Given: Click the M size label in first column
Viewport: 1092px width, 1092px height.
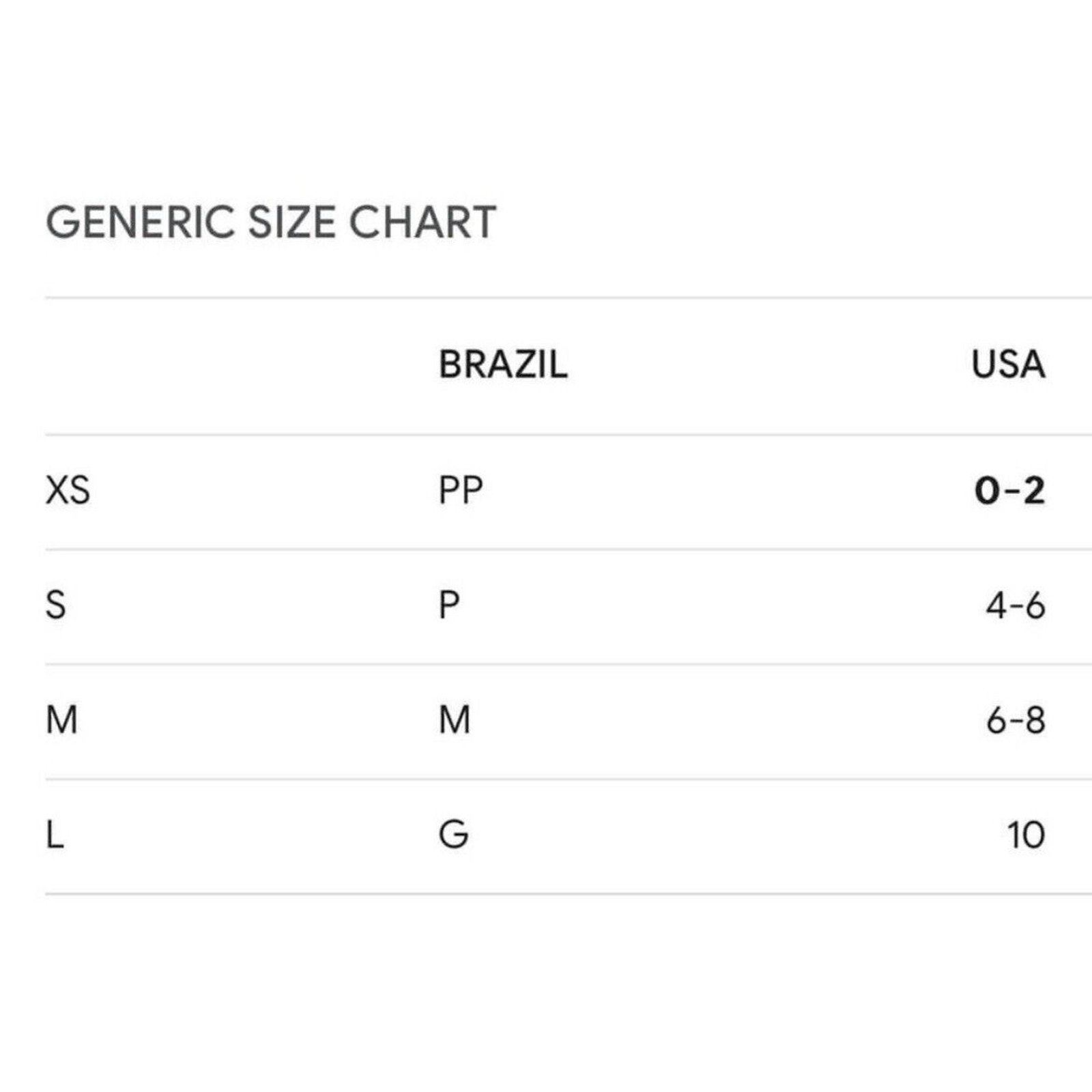Looking at the screenshot, I should (61, 719).
